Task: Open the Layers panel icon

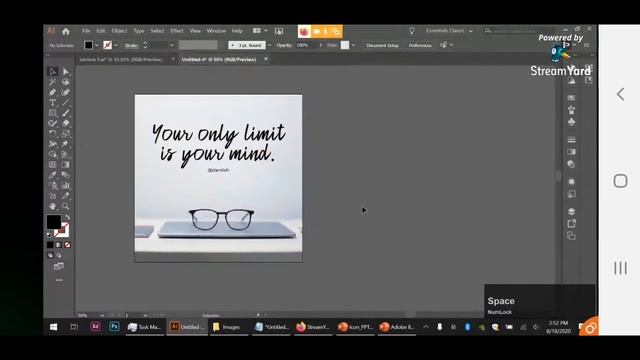Action: (x=571, y=211)
